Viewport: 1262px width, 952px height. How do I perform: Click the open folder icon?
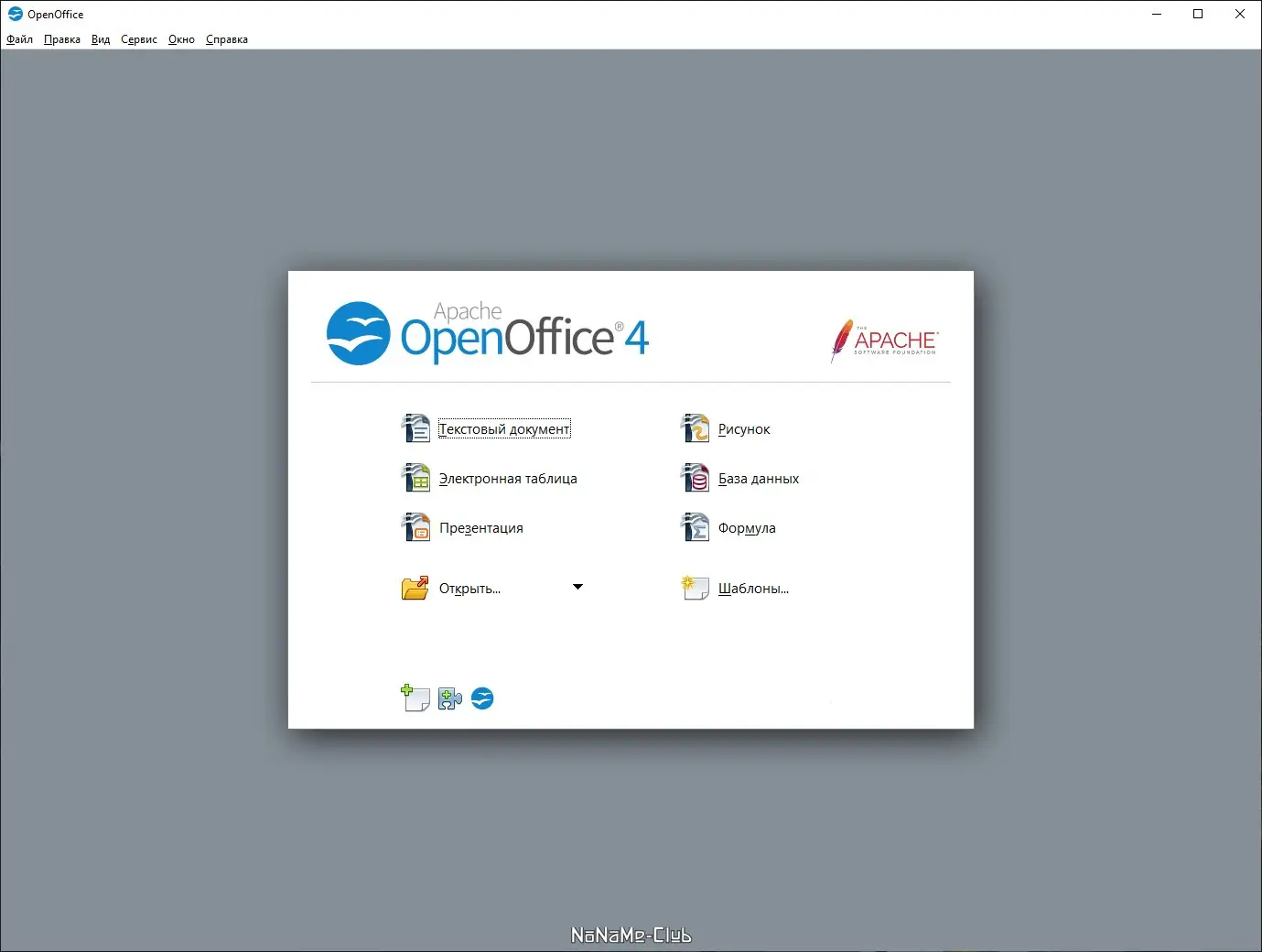coord(415,588)
